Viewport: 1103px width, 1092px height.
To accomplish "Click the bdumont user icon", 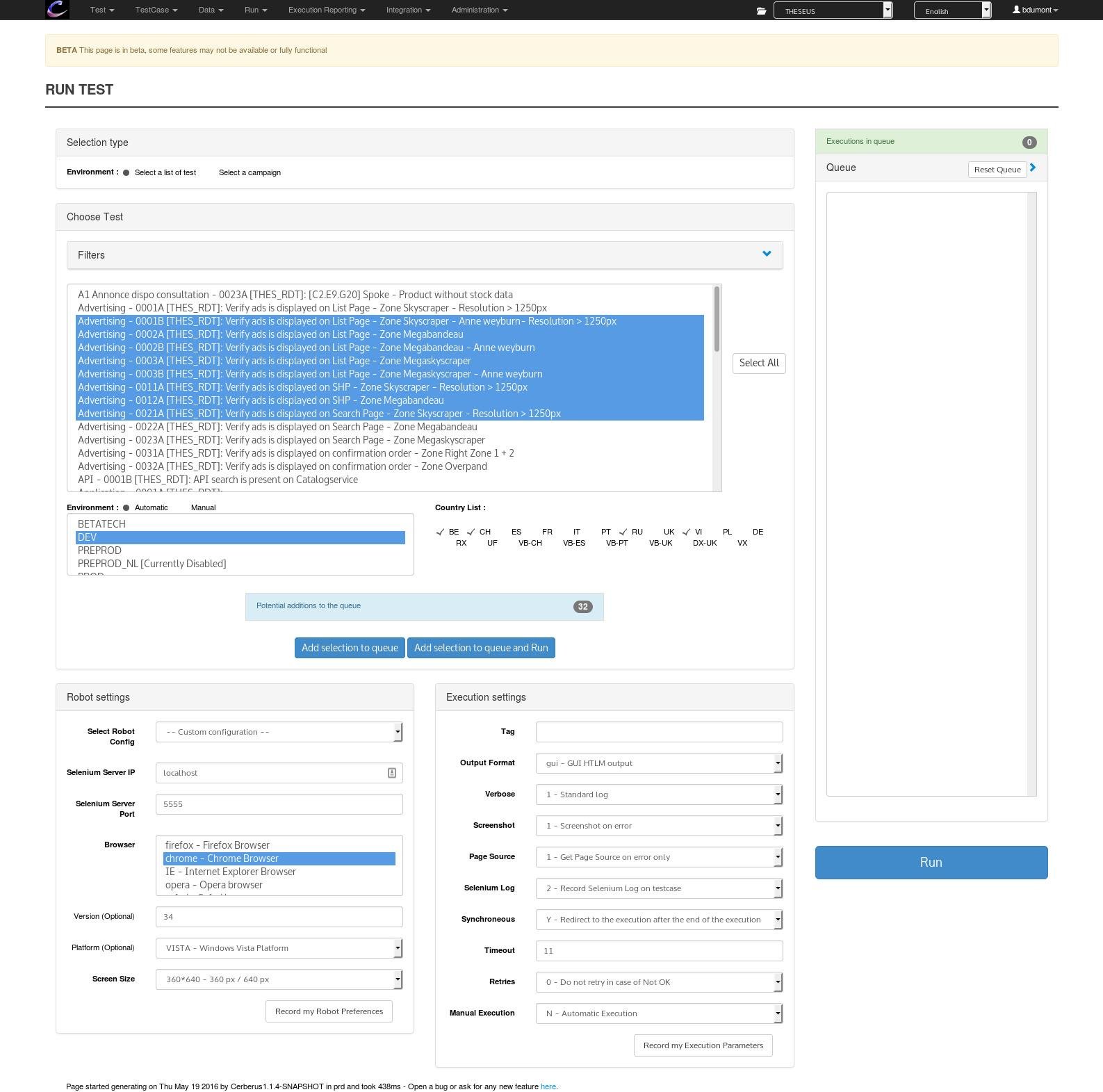I will (1016, 10).
